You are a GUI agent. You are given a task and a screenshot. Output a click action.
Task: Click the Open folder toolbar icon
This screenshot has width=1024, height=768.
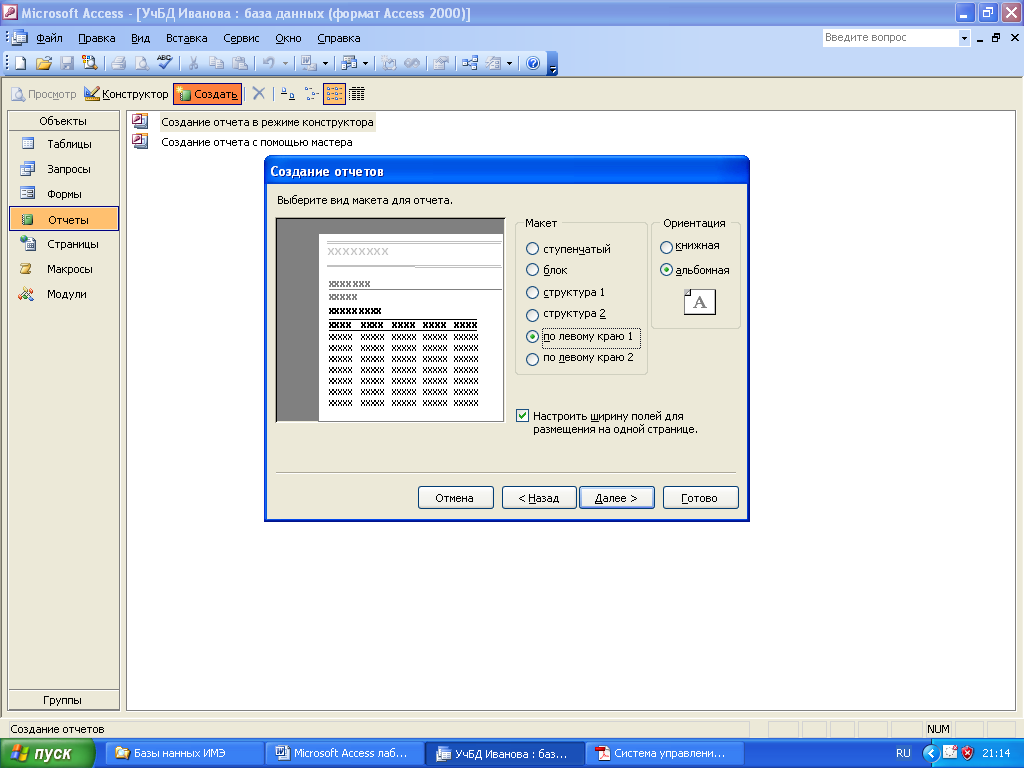tap(44, 63)
